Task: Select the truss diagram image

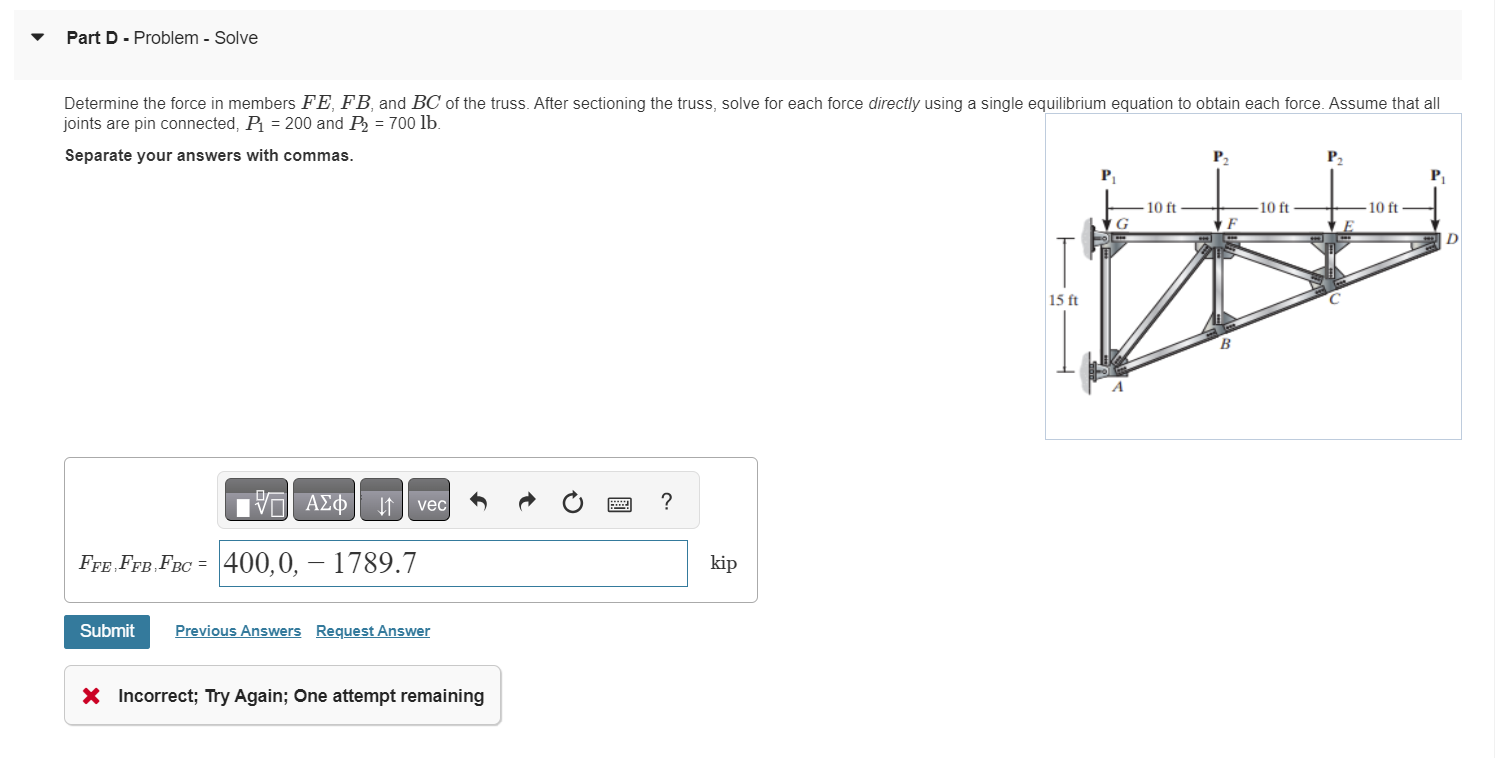Action: (x=1252, y=275)
